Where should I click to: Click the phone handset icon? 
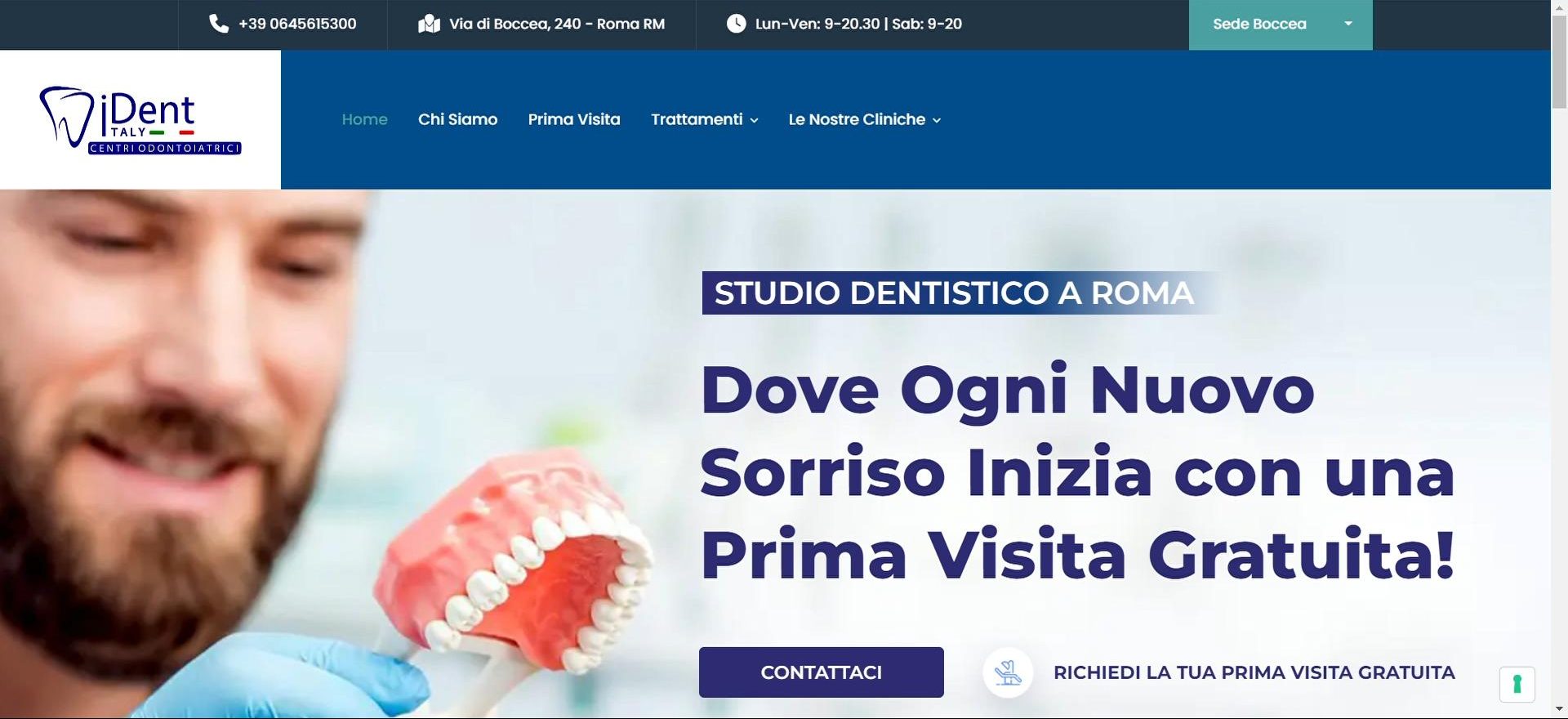click(218, 24)
